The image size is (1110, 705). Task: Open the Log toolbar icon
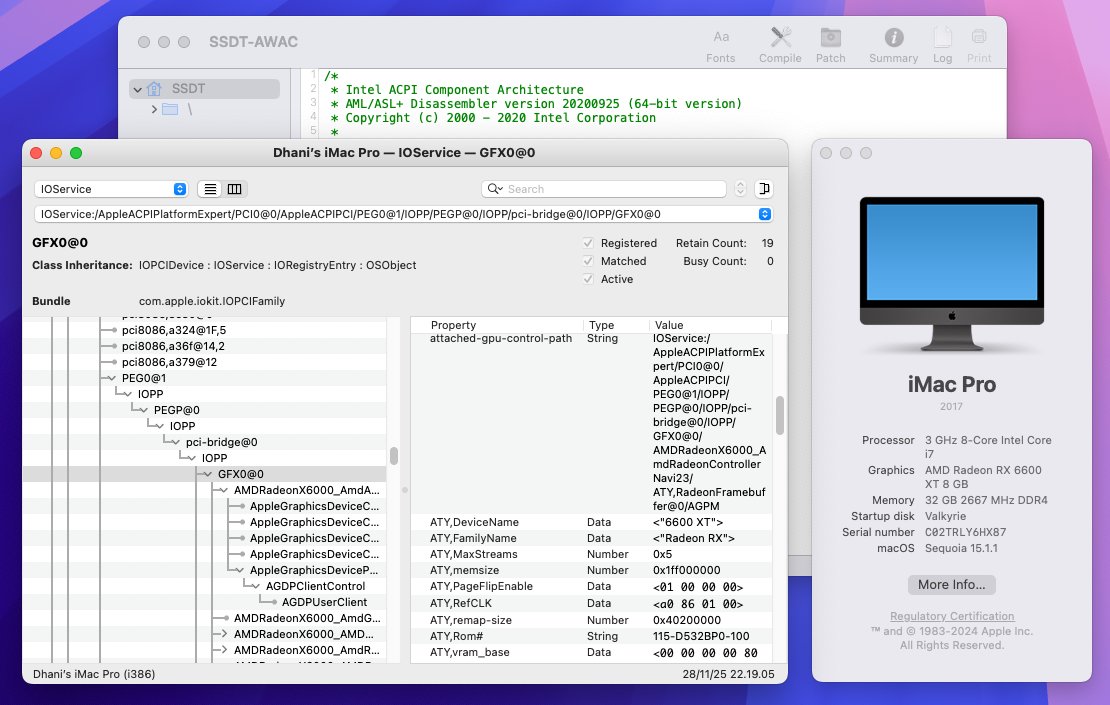(942, 37)
